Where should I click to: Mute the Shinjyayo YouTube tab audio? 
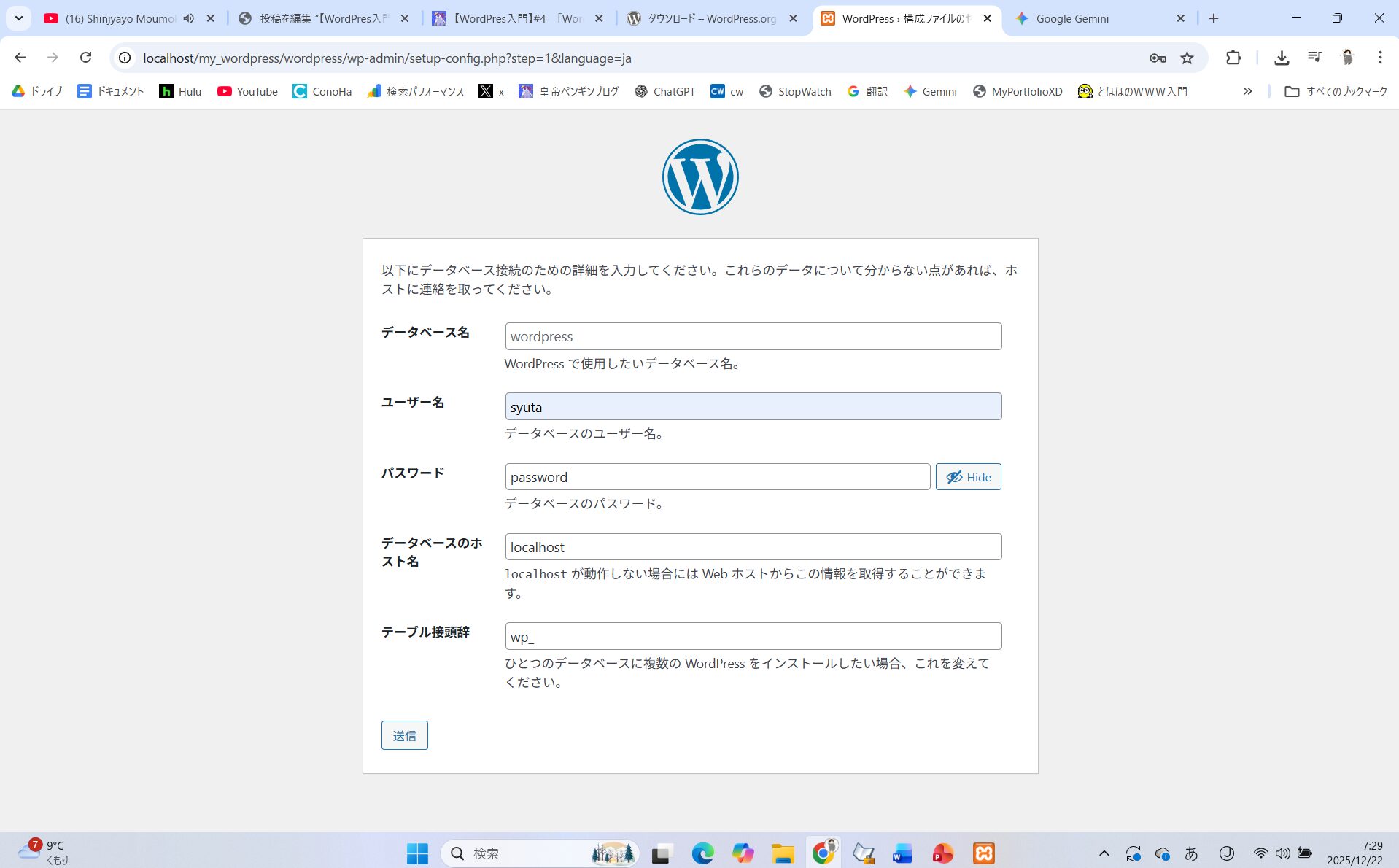tap(189, 18)
